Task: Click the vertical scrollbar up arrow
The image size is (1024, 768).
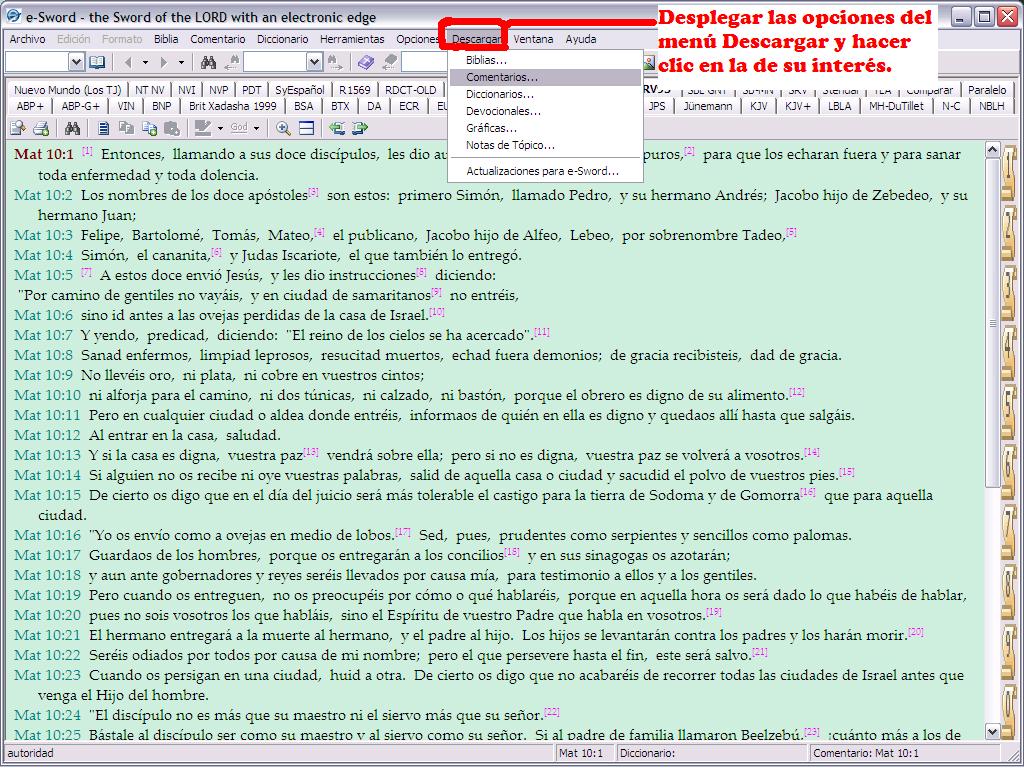Action: click(x=992, y=150)
